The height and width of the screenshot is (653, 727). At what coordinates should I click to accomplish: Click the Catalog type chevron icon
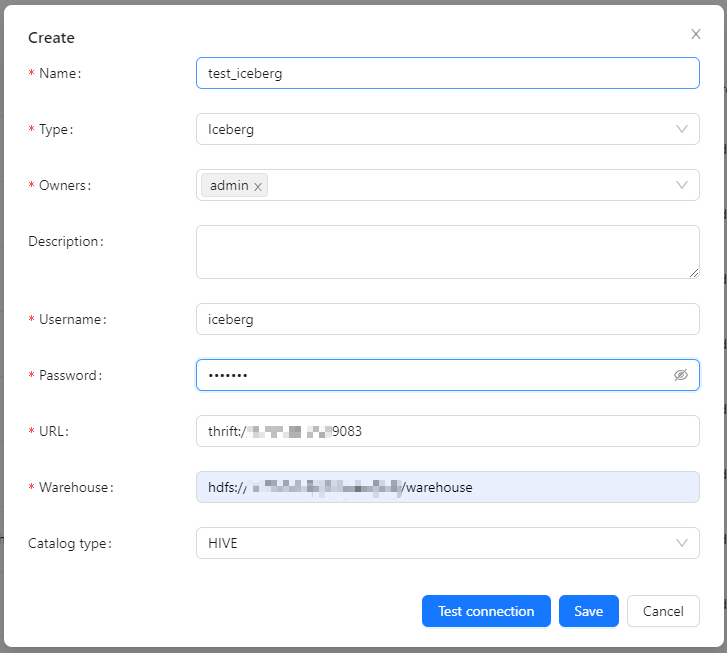click(x=682, y=543)
